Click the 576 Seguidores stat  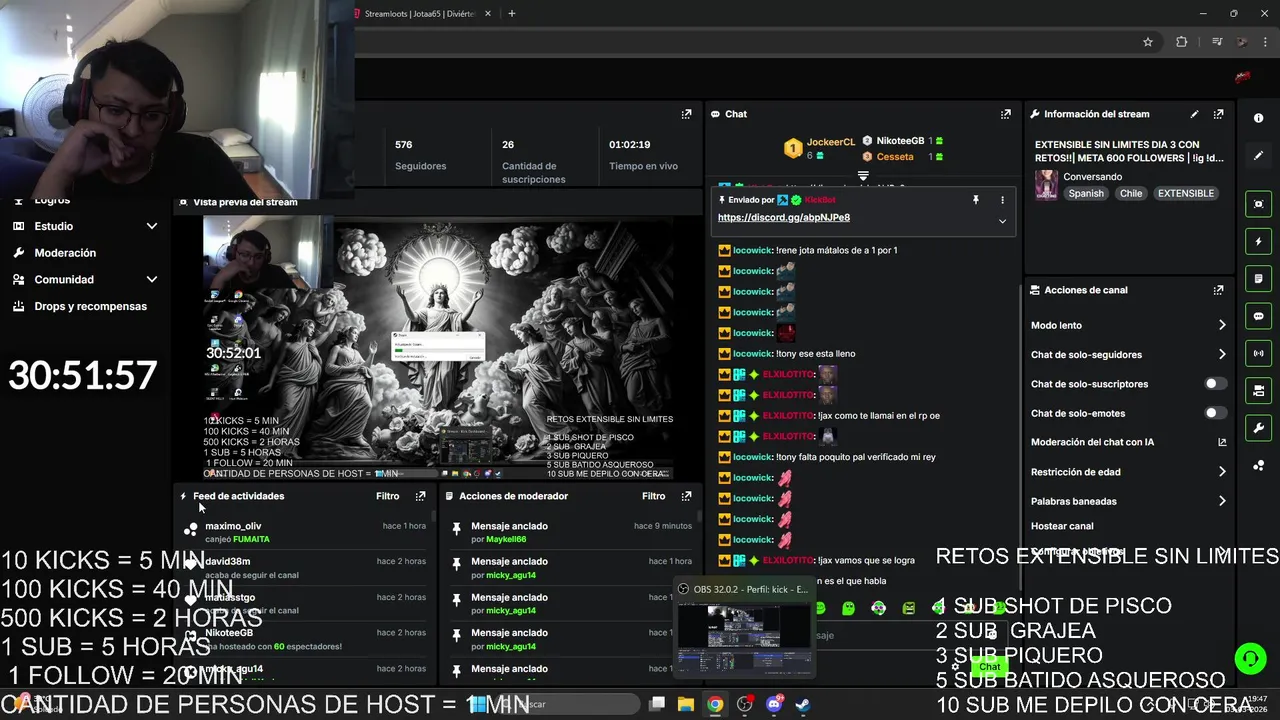coord(420,155)
